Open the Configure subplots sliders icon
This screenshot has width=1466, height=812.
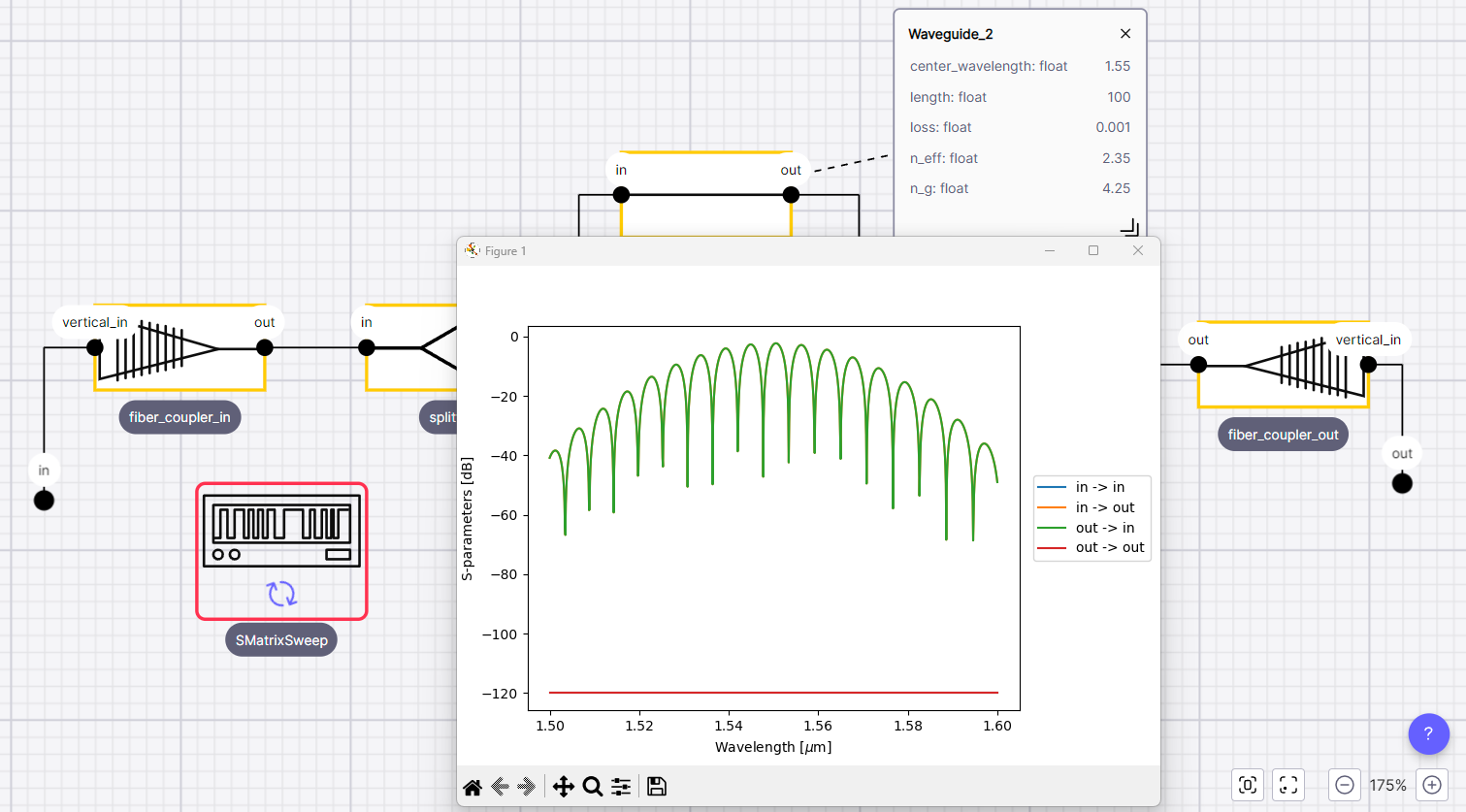tap(621, 787)
